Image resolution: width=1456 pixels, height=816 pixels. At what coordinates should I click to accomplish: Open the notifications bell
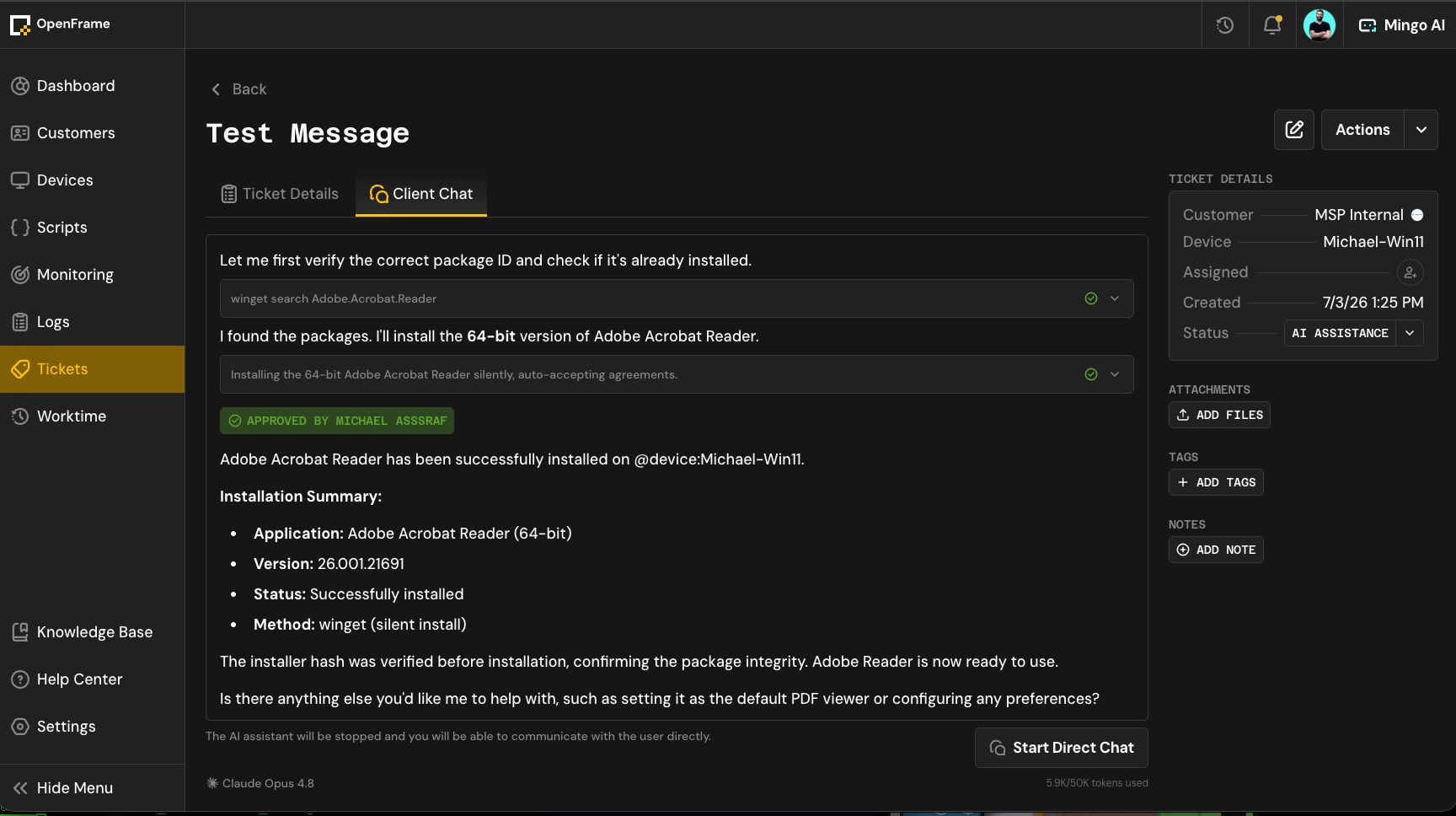[x=1272, y=25]
